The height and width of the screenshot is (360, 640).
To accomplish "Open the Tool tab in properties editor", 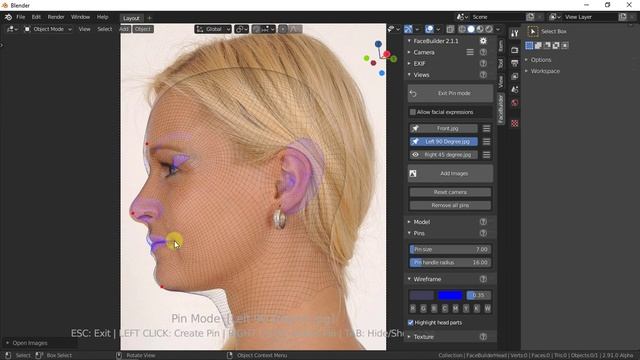I will point(514,33).
